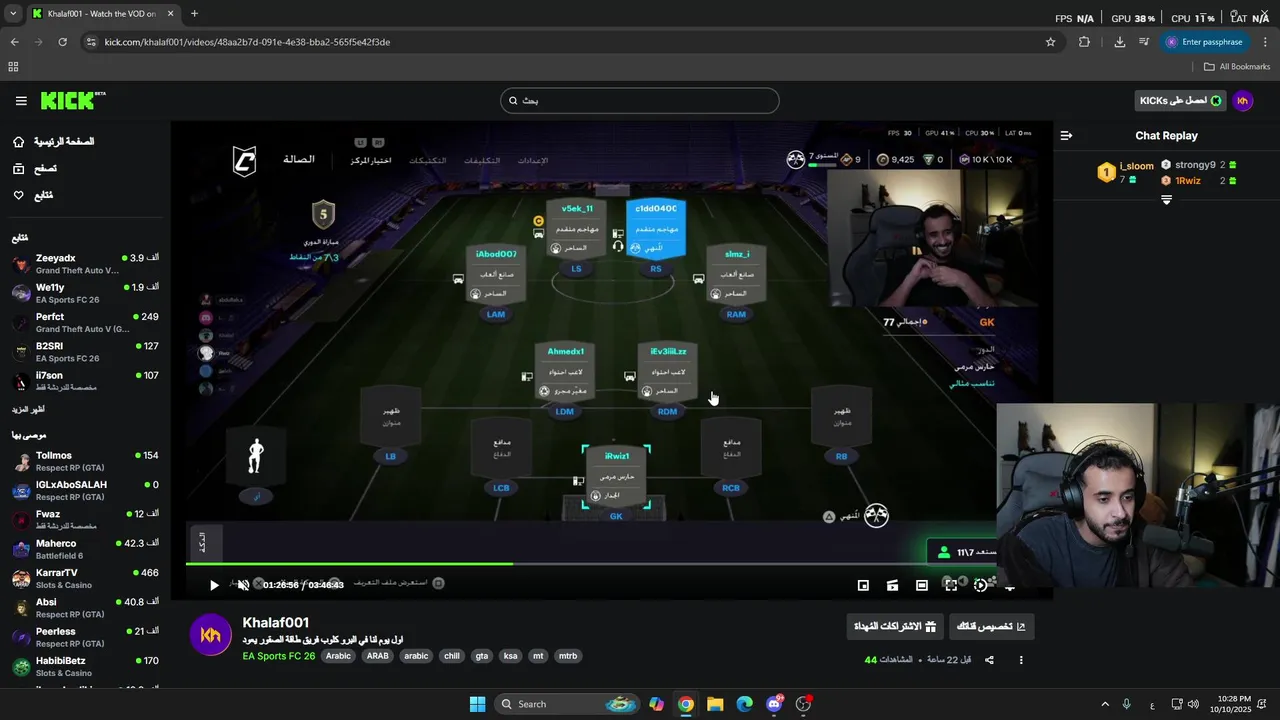
Task: Open IGLxAboSALAH recommended channel
Action: 85,490
